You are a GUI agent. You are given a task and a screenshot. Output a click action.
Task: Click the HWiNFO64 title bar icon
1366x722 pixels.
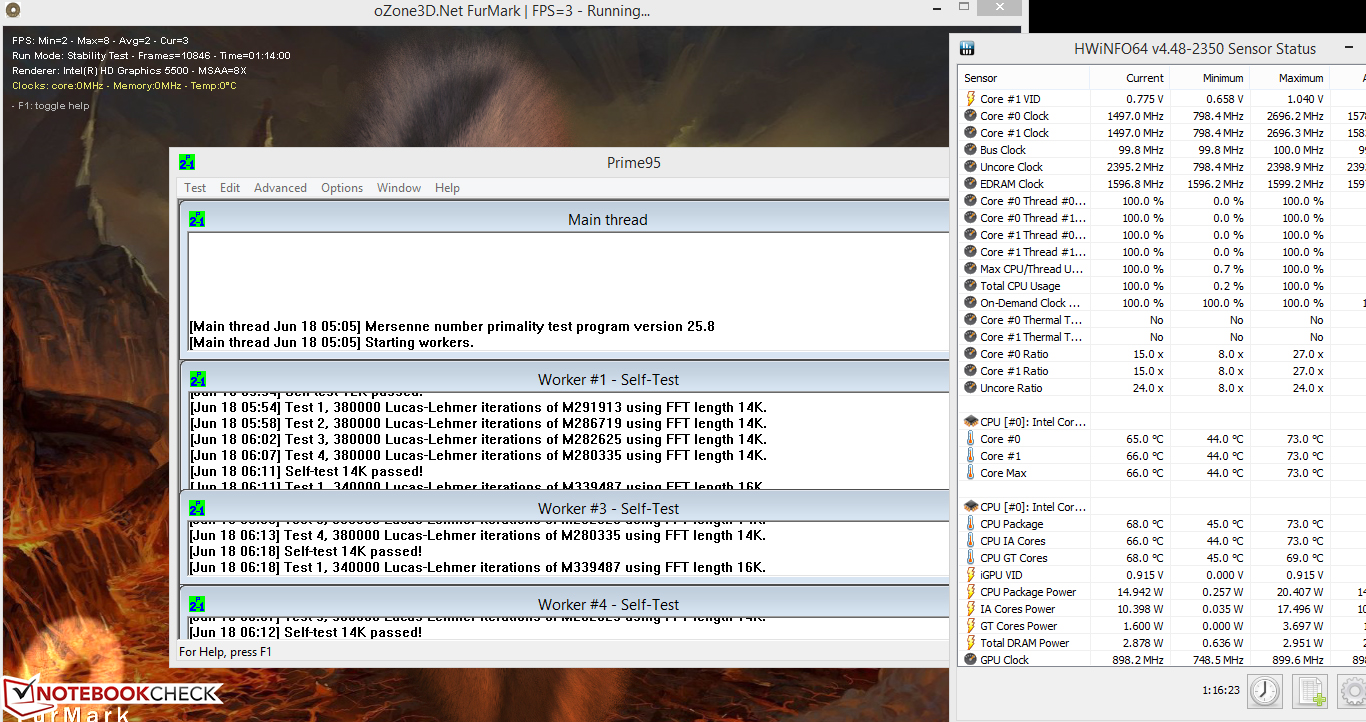[x=967, y=48]
